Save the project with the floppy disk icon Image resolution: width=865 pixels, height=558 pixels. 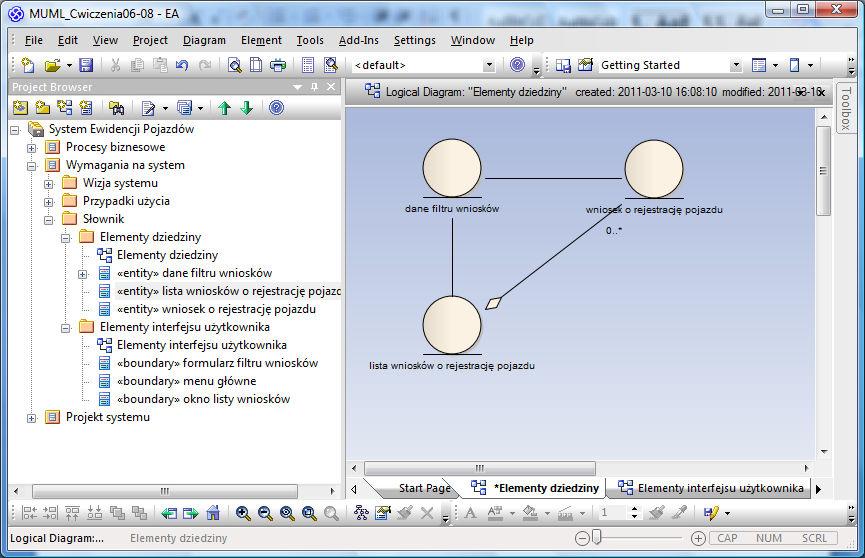pos(86,65)
